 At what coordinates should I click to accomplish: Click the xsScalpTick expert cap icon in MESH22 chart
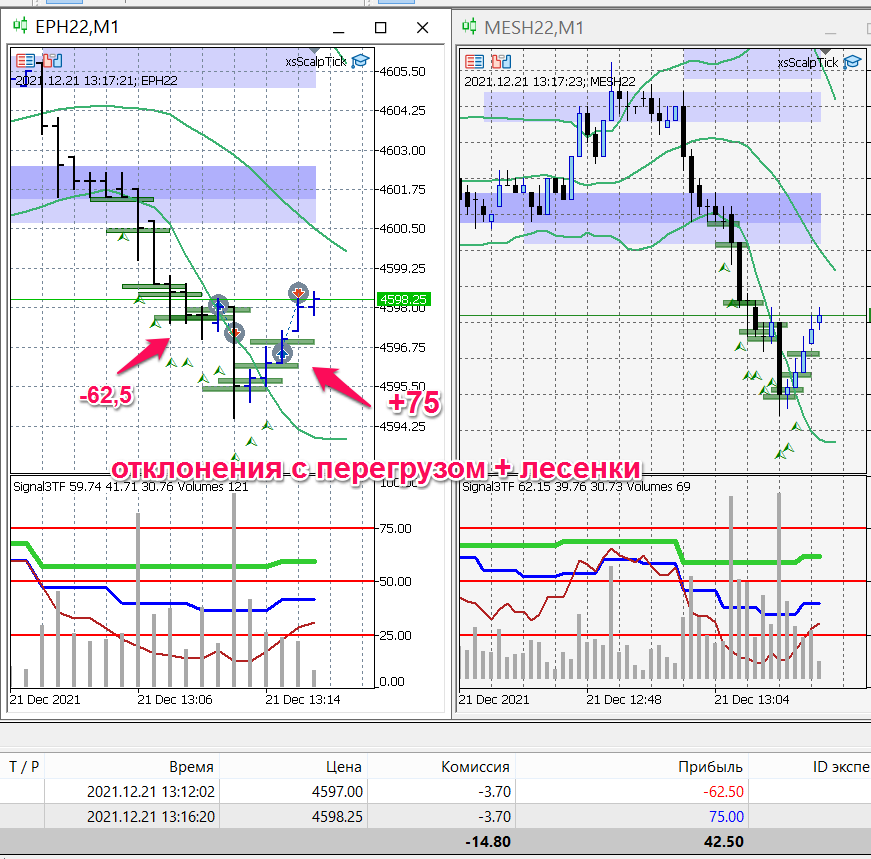(x=852, y=62)
